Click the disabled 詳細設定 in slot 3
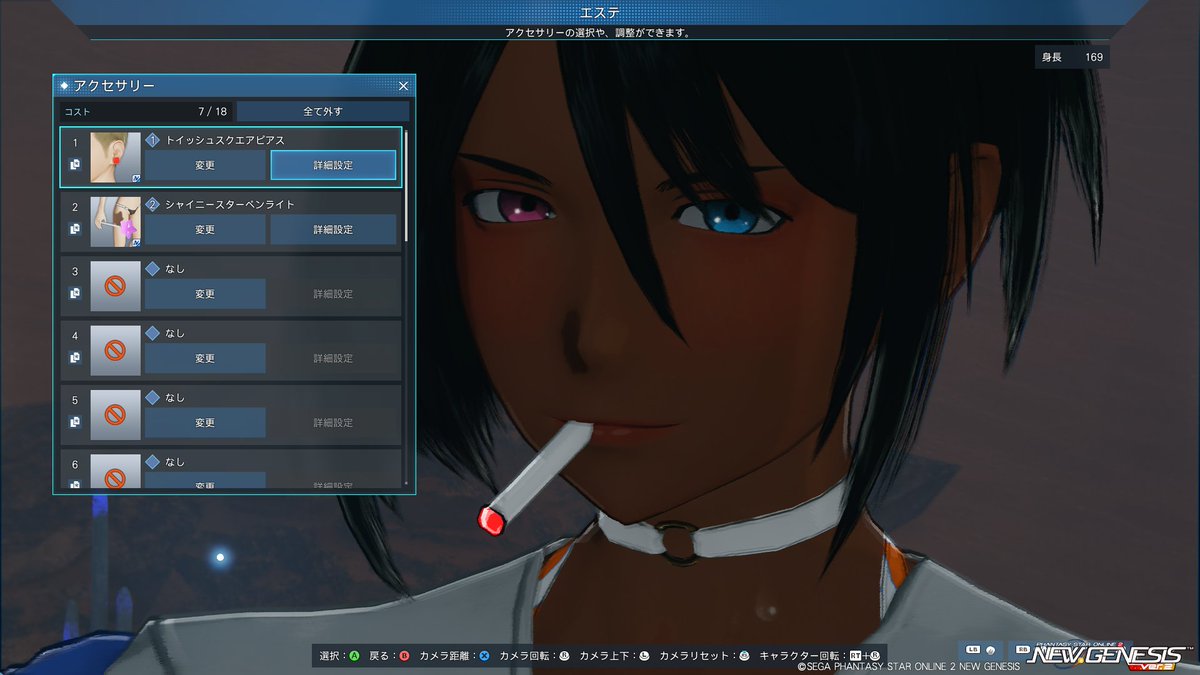Image resolution: width=1200 pixels, height=675 pixels. click(333, 294)
